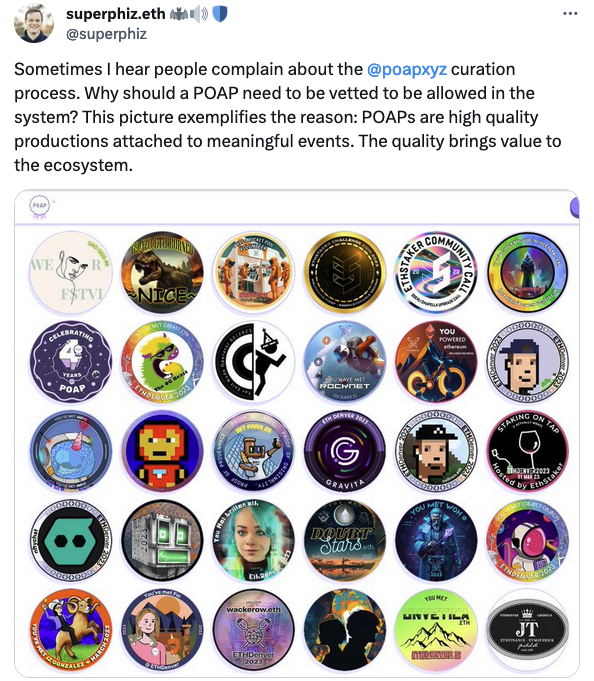Click the pixel Iron Man badge
The height and width of the screenshot is (681, 594).
(x=162, y=451)
